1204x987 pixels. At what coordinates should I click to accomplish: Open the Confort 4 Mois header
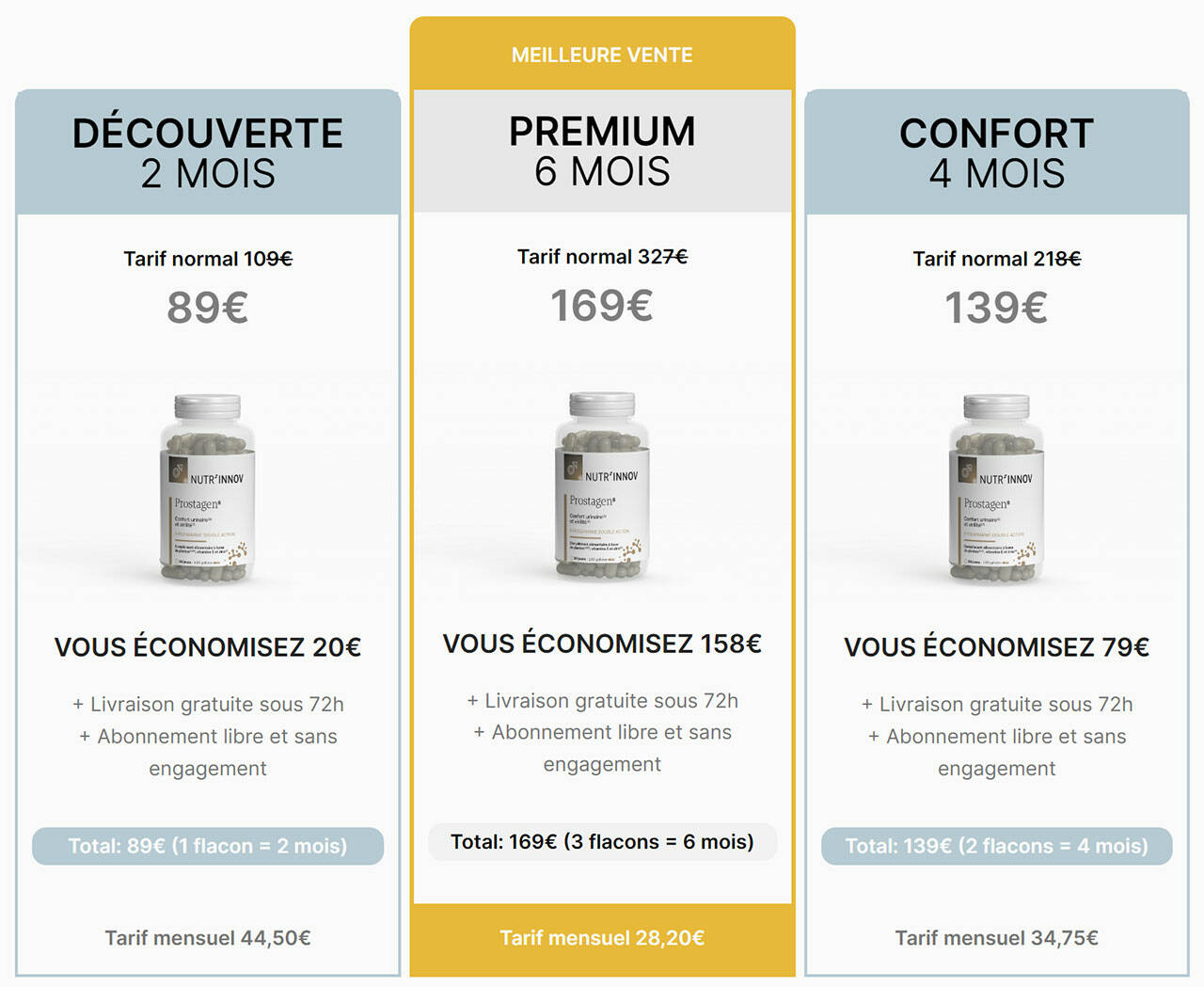[996, 153]
